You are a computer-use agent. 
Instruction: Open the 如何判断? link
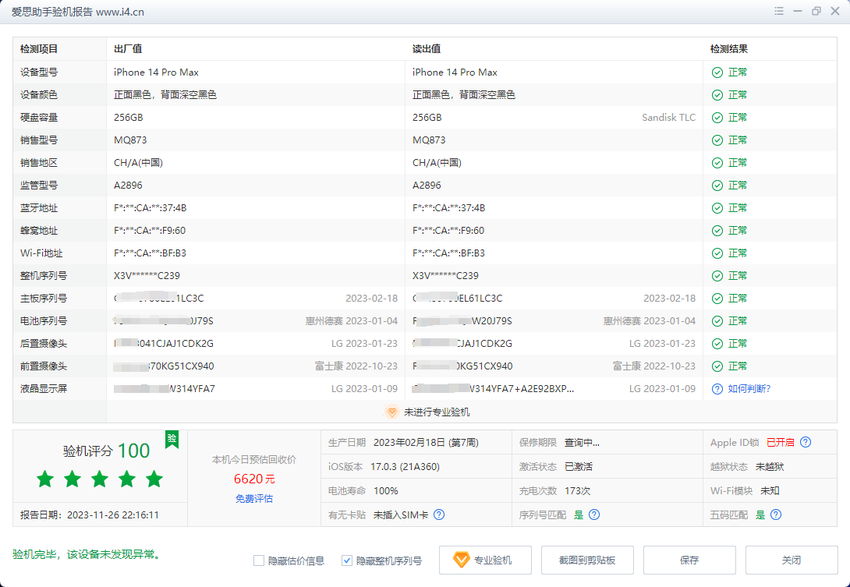click(x=749, y=389)
